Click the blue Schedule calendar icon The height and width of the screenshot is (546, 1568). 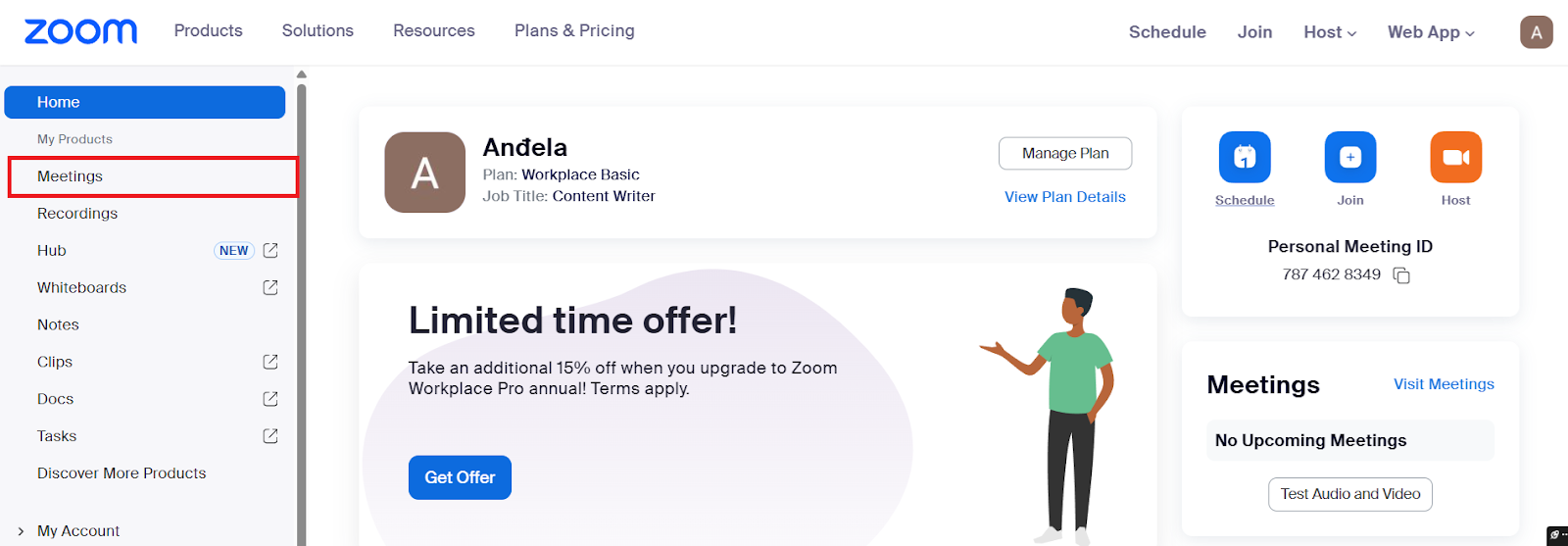coord(1245,157)
